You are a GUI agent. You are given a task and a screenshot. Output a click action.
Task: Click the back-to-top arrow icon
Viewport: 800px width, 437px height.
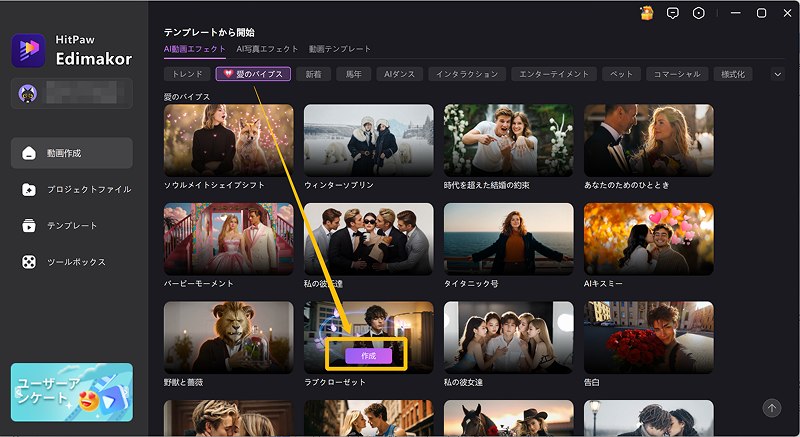771,408
